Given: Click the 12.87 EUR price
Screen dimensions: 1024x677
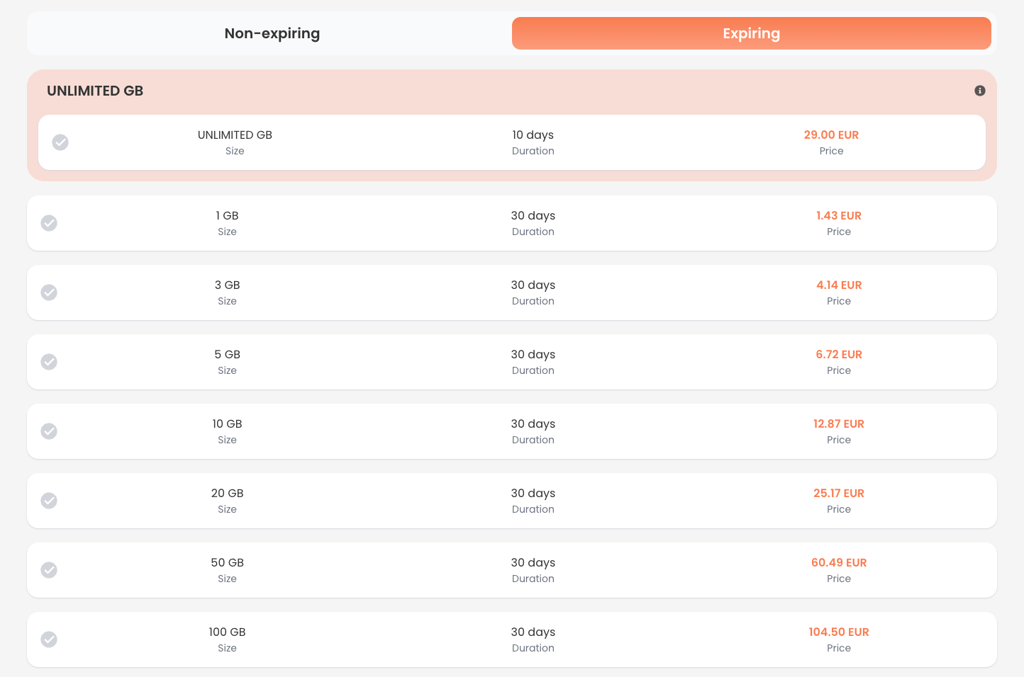Looking at the screenshot, I should pos(839,424).
